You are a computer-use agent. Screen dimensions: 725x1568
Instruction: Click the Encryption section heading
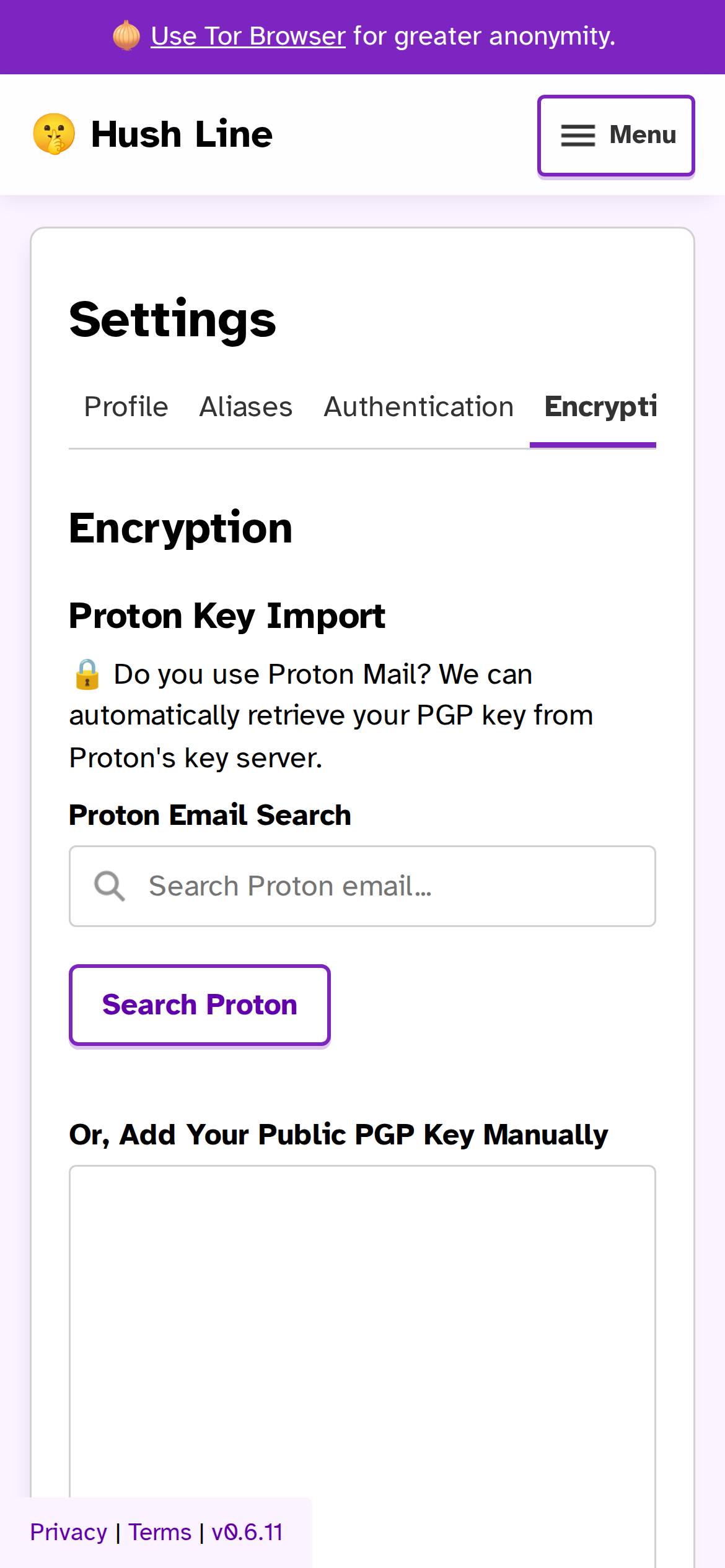pyautogui.click(x=180, y=528)
